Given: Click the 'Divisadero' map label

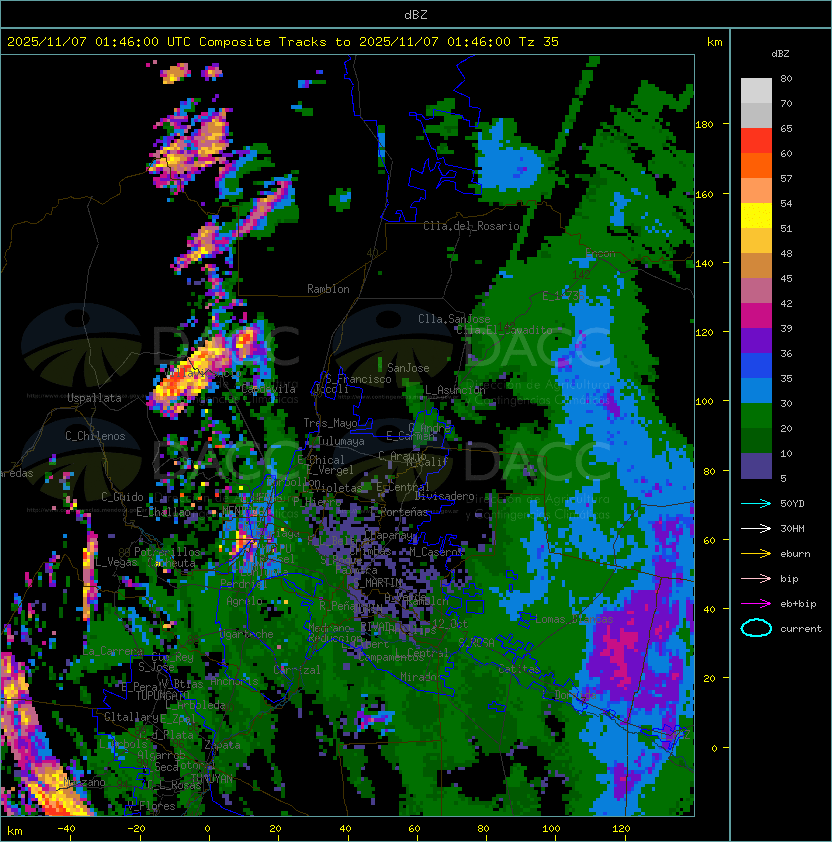Looking at the screenshot, I should pos(445,496).
